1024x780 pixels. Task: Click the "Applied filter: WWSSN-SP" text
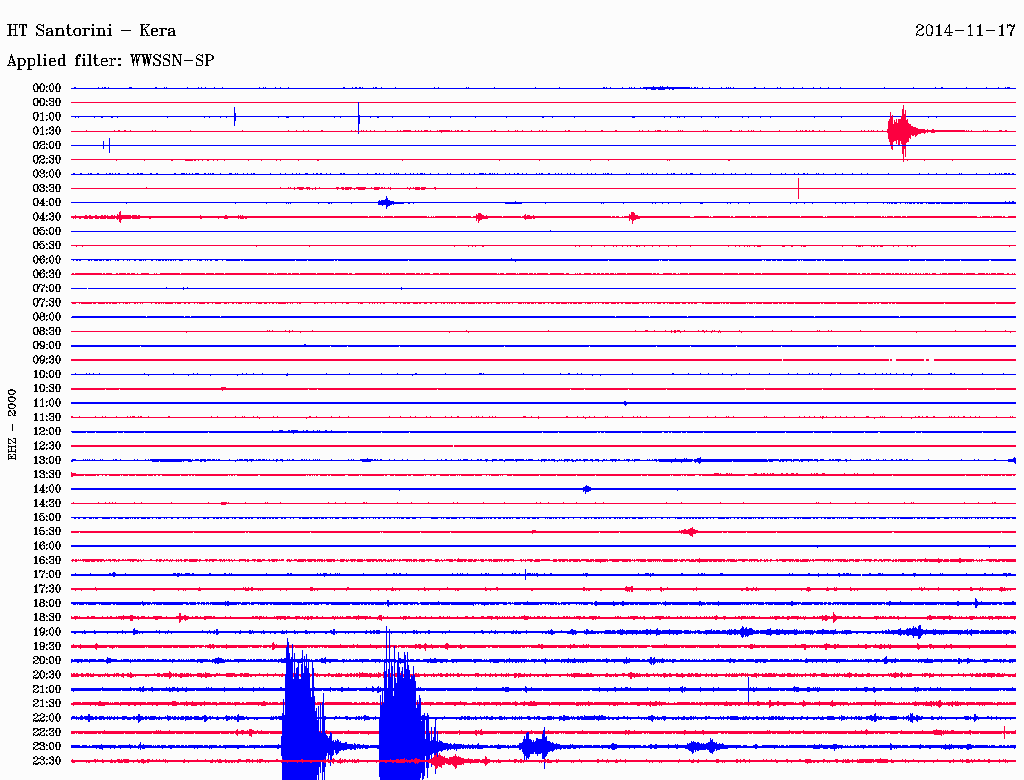110,61
